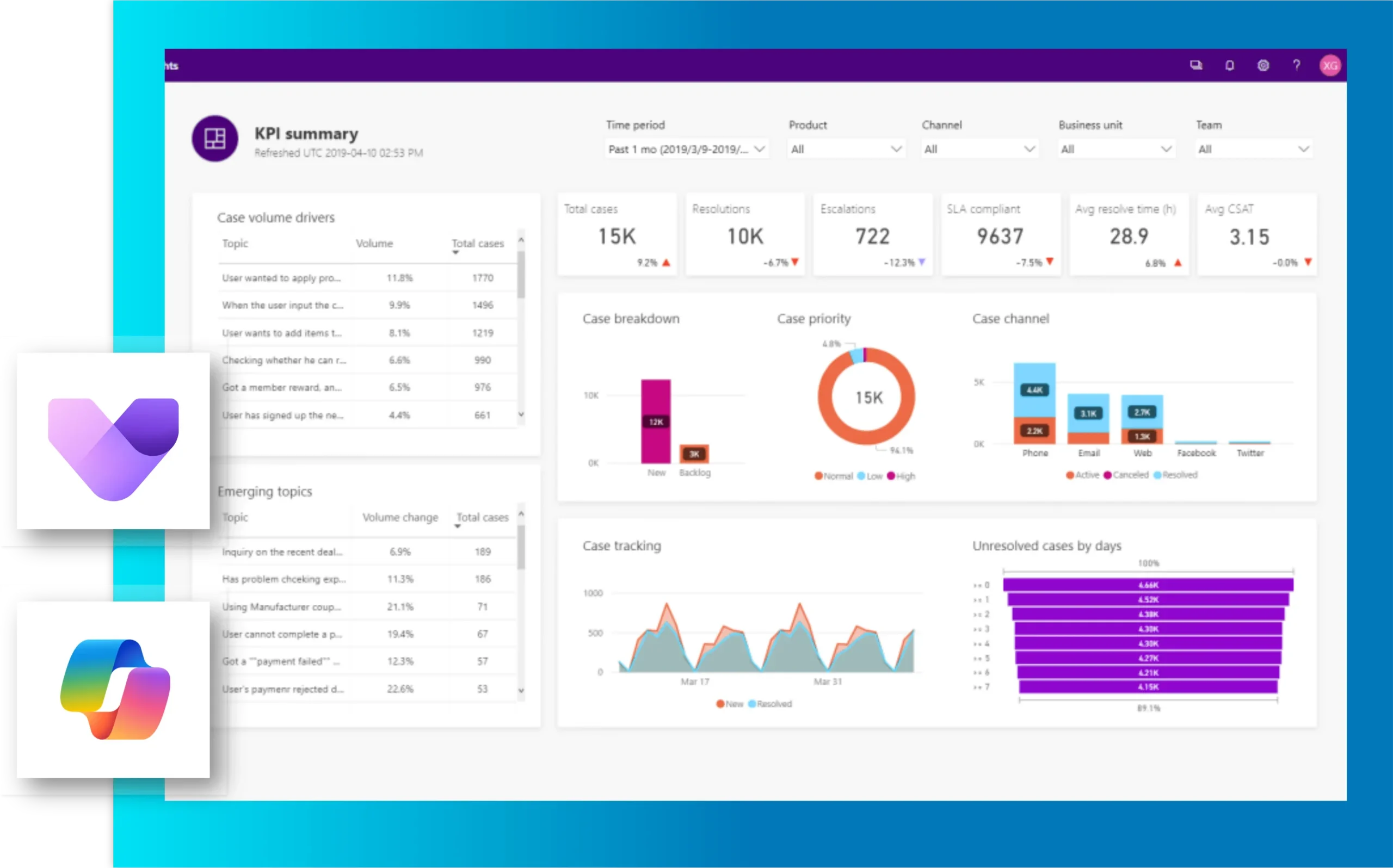Open the Team filter dropdown
This screenshot has width=1393, height=868.
click(x=1254, y=149)
